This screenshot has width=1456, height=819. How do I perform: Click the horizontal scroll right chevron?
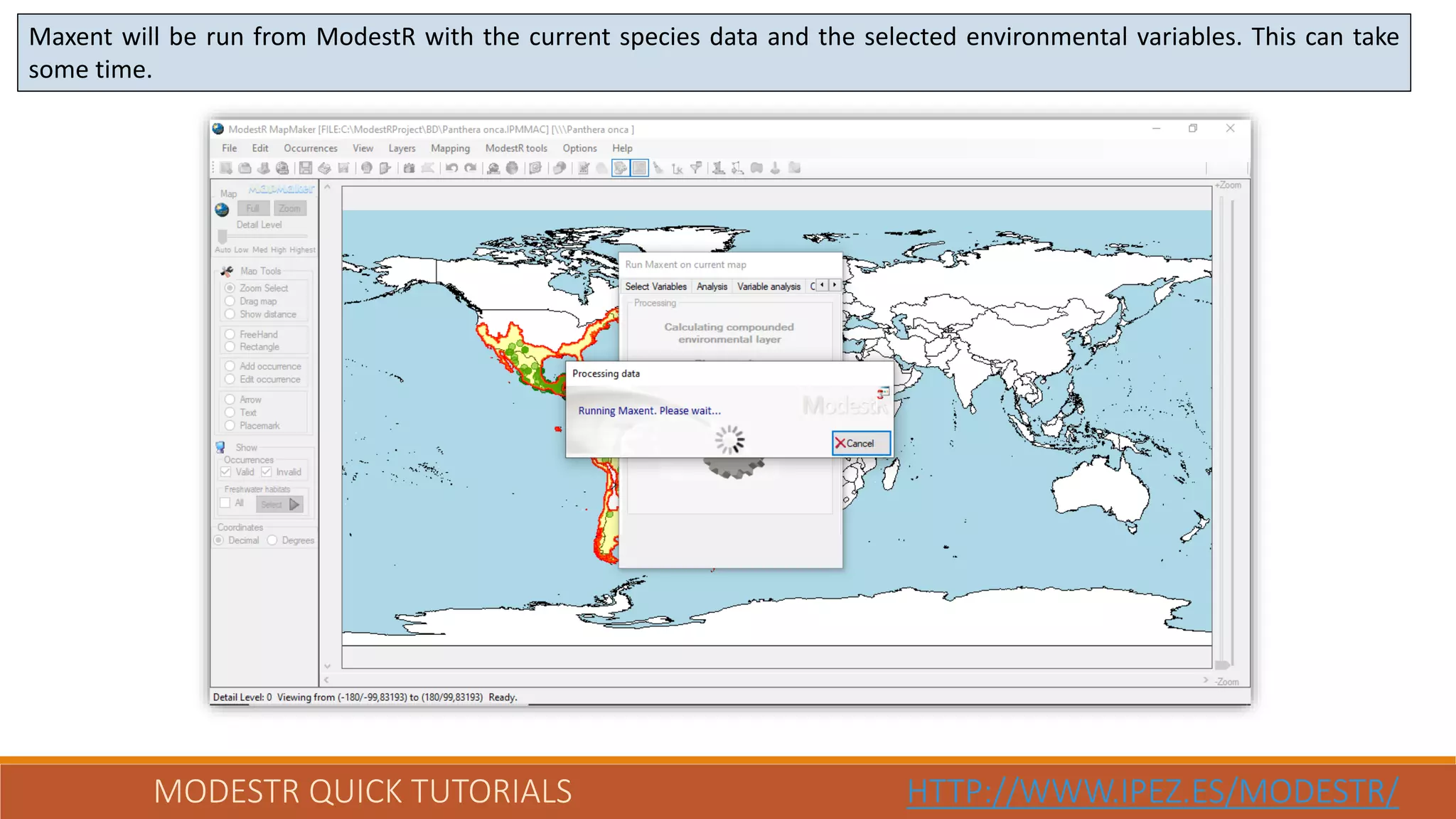[1206, 680]
